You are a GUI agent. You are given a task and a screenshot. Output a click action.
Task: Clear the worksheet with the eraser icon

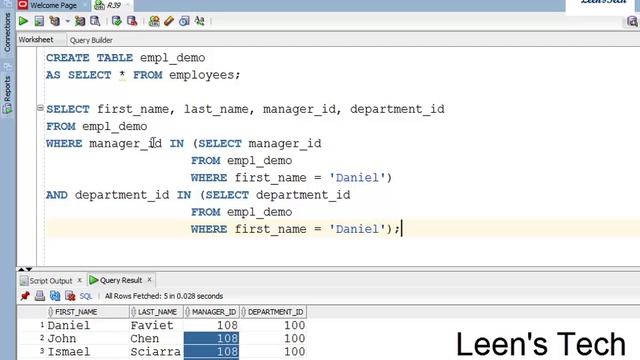[169, 21]
